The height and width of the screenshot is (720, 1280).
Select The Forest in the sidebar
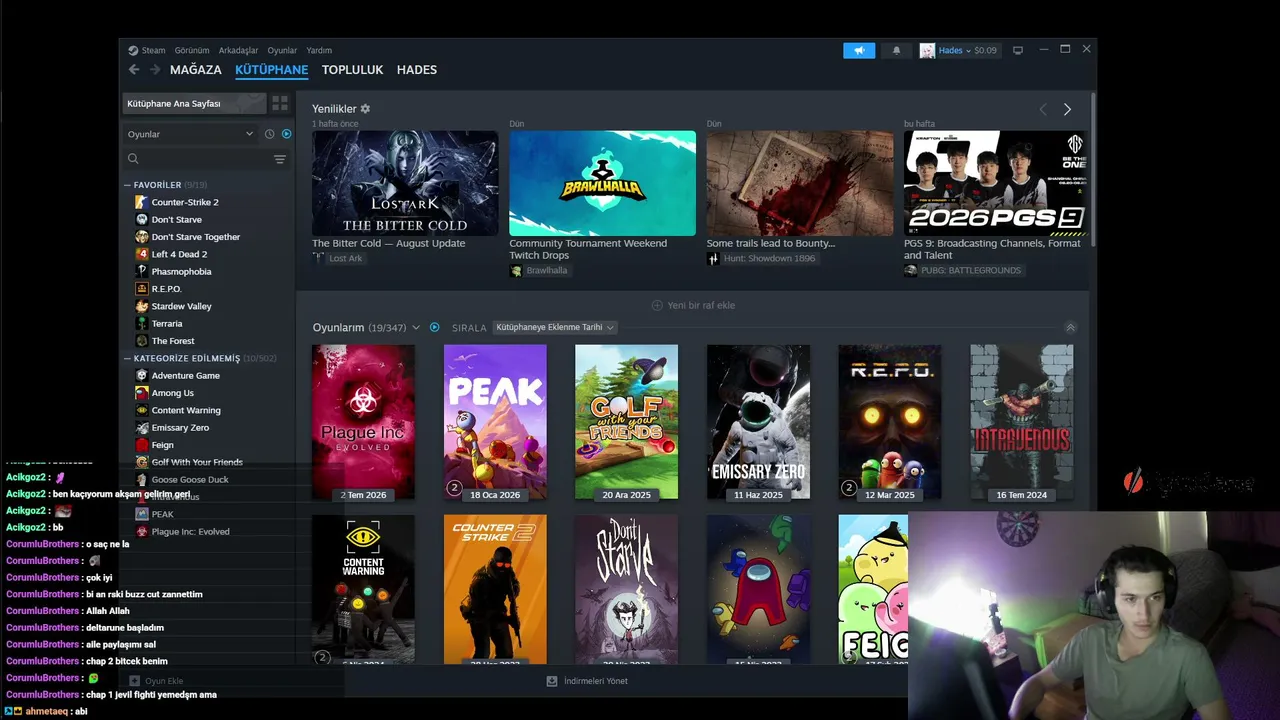173,341
